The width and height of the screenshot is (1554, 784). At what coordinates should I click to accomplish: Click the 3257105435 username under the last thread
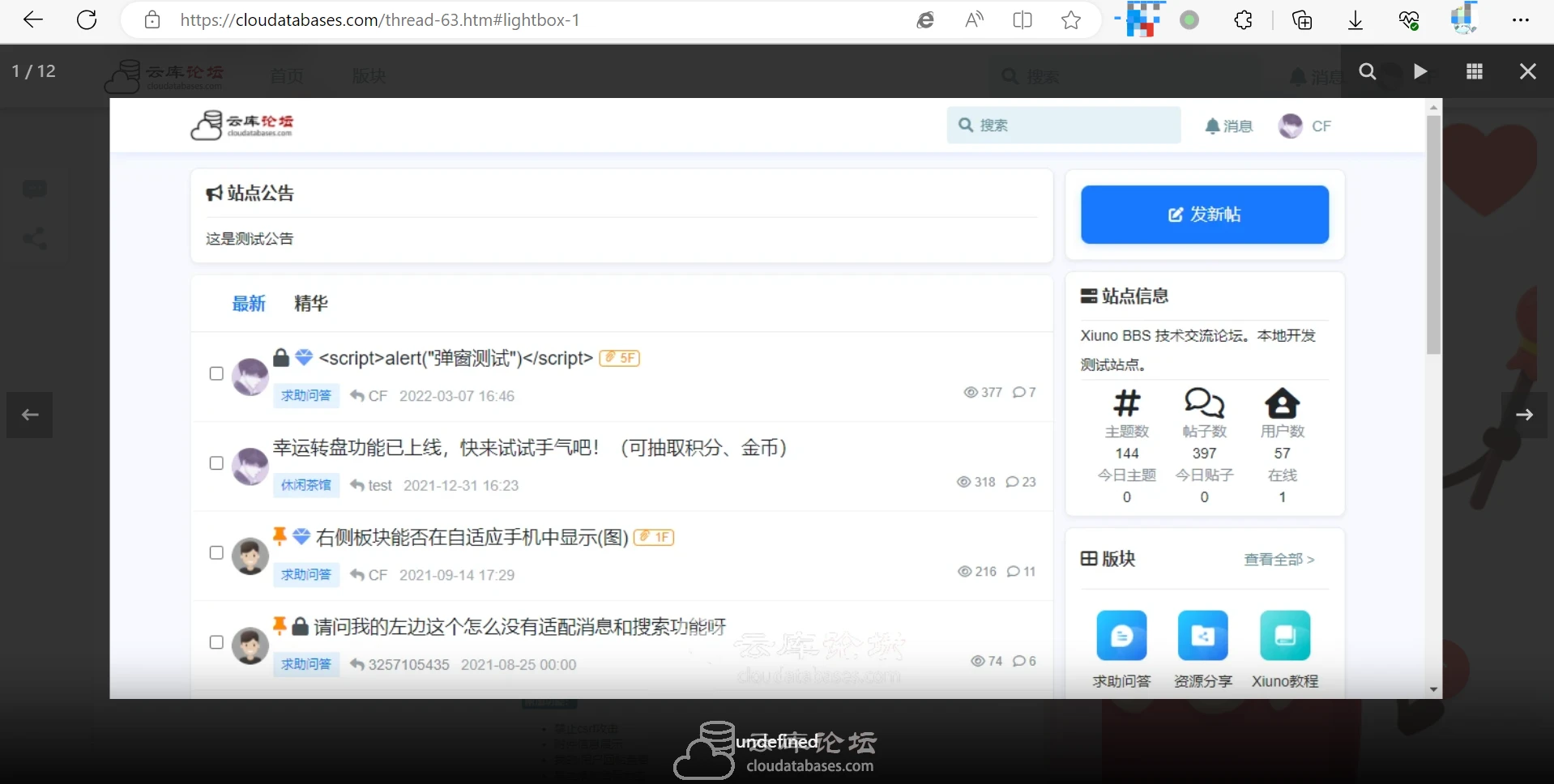408,665
